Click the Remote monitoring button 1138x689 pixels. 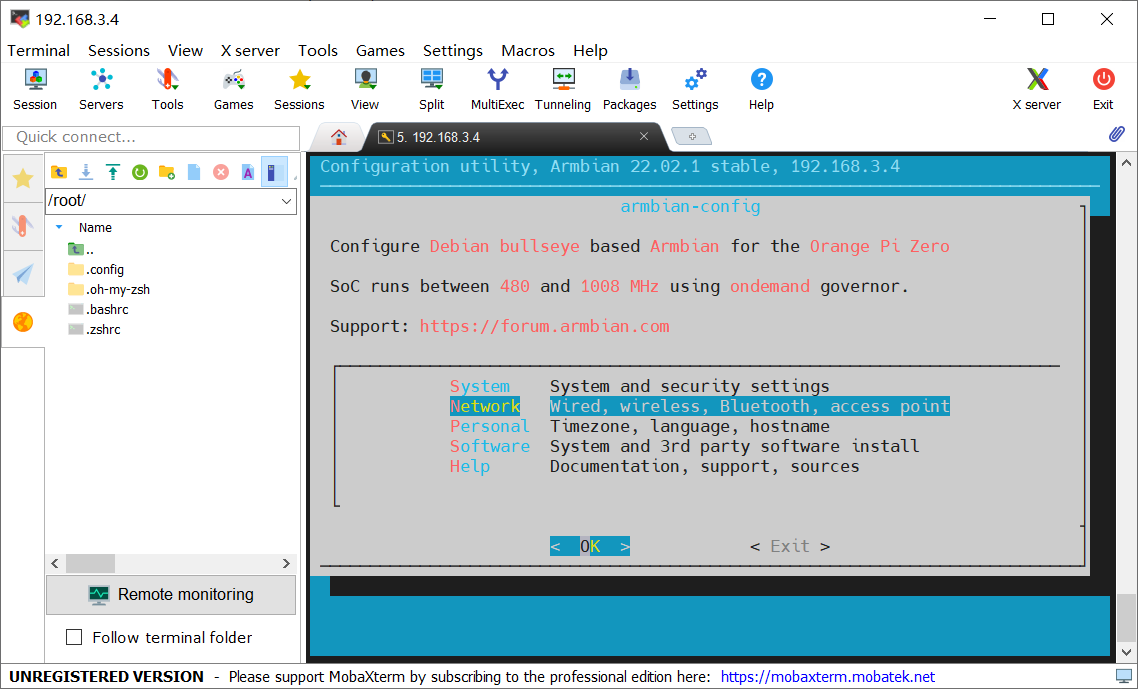171,595
